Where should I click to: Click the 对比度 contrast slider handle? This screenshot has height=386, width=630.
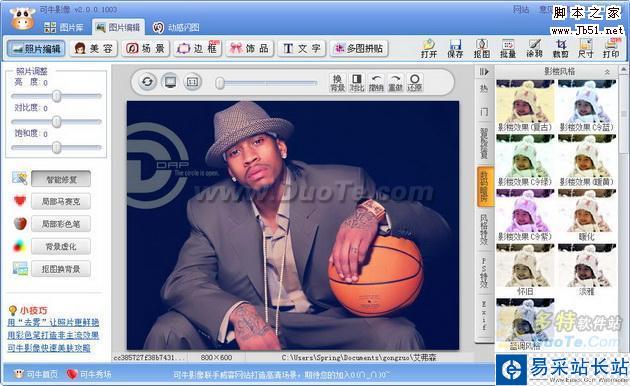pos(57,121)
